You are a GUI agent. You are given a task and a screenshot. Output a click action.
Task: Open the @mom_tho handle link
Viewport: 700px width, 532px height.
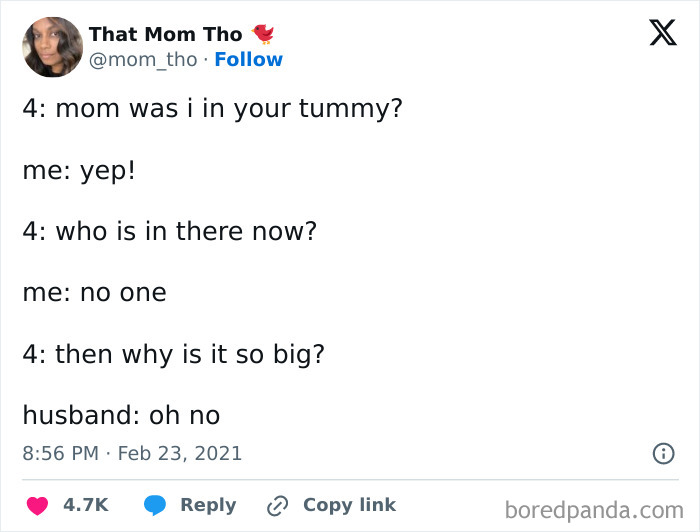click(143, 60)
